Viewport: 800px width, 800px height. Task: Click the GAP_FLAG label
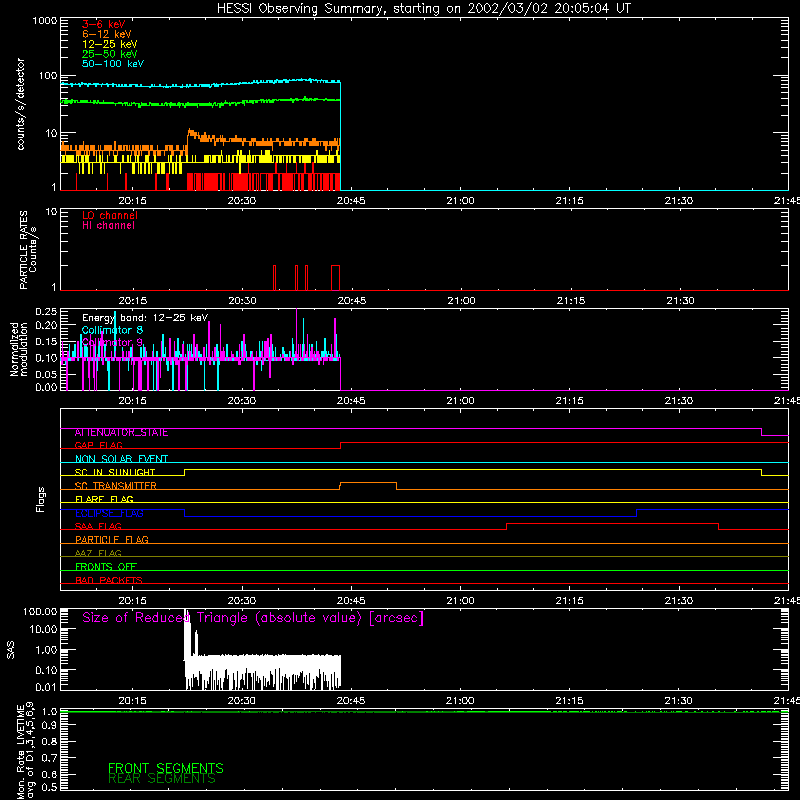98,445
